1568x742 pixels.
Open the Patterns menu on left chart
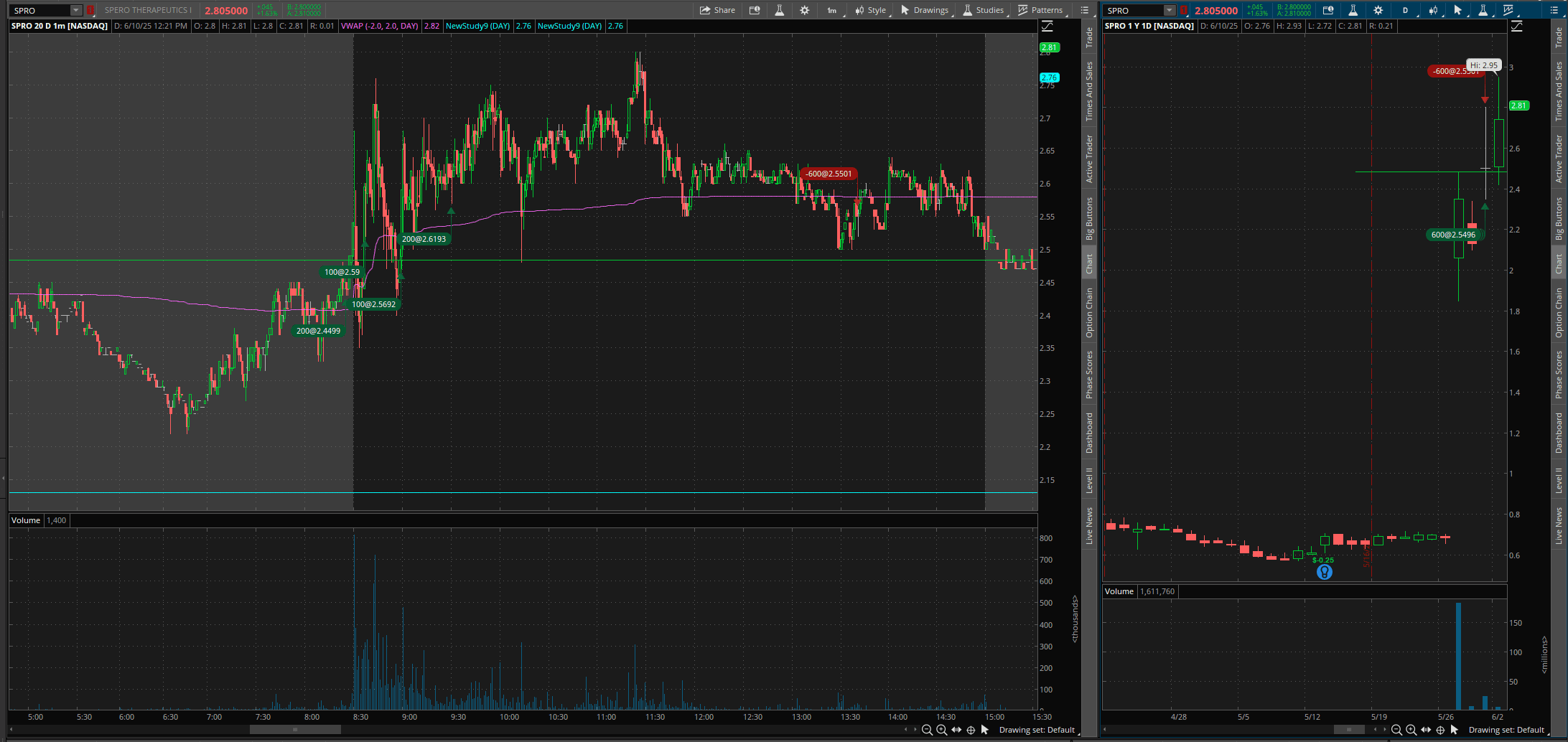click(1040, 10)
